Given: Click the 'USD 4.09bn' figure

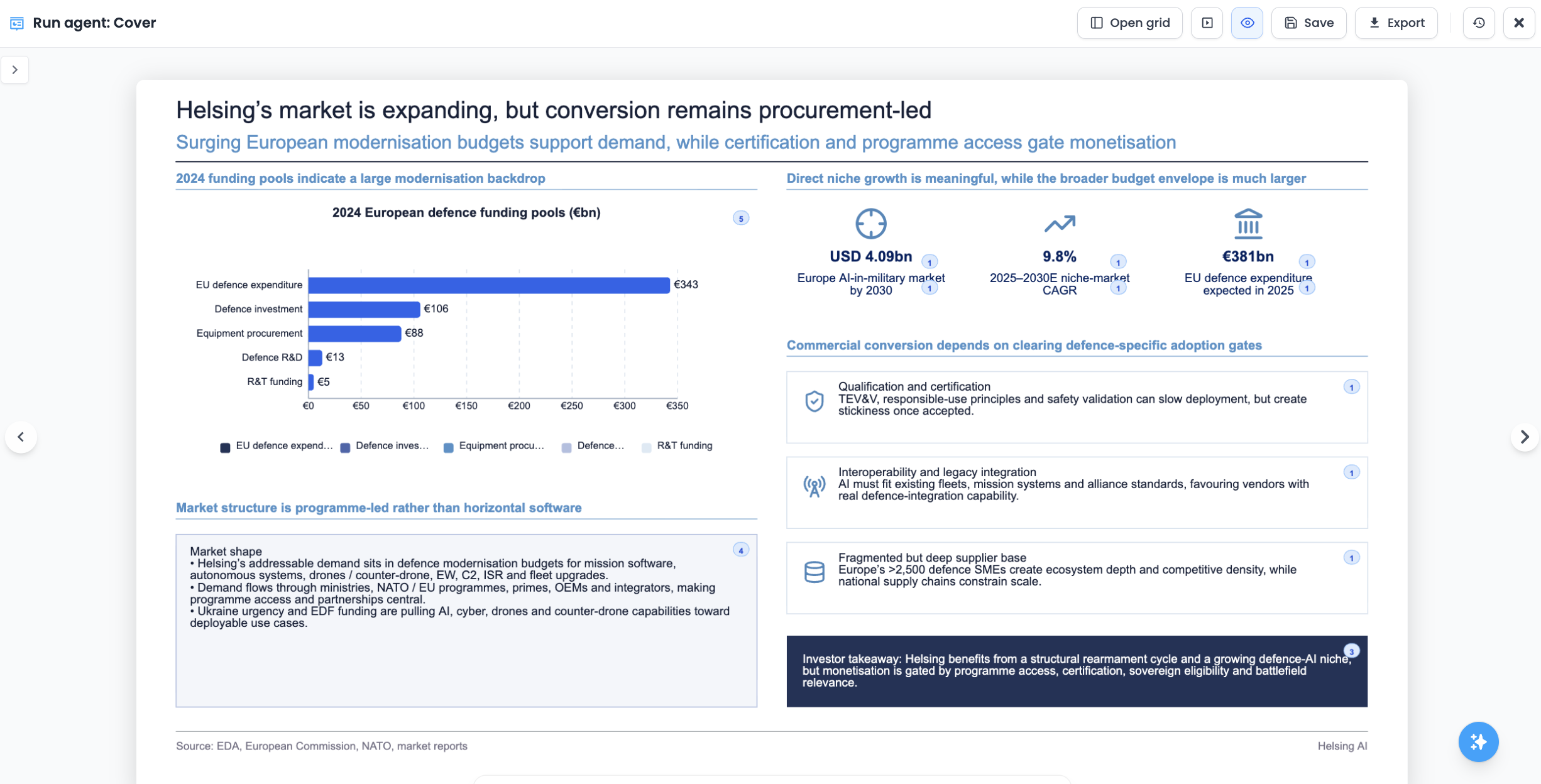Looking at the screenshot, I should [870, 257].
